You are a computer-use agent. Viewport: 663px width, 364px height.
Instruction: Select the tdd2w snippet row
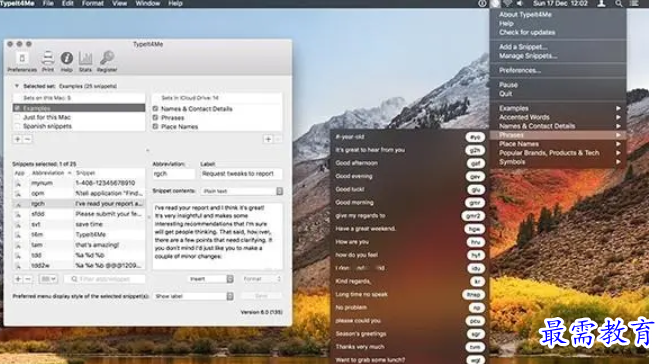(x=79, y=265)
